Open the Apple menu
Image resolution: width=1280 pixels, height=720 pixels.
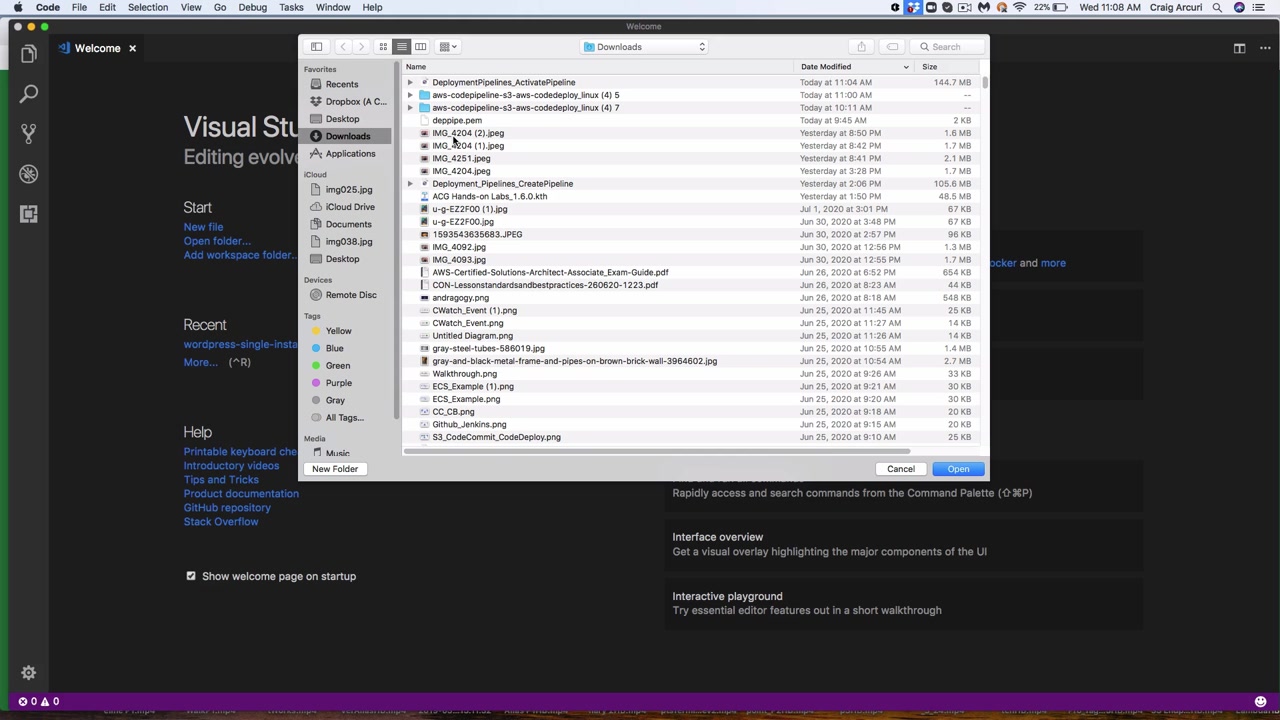(x=18, y=7)
